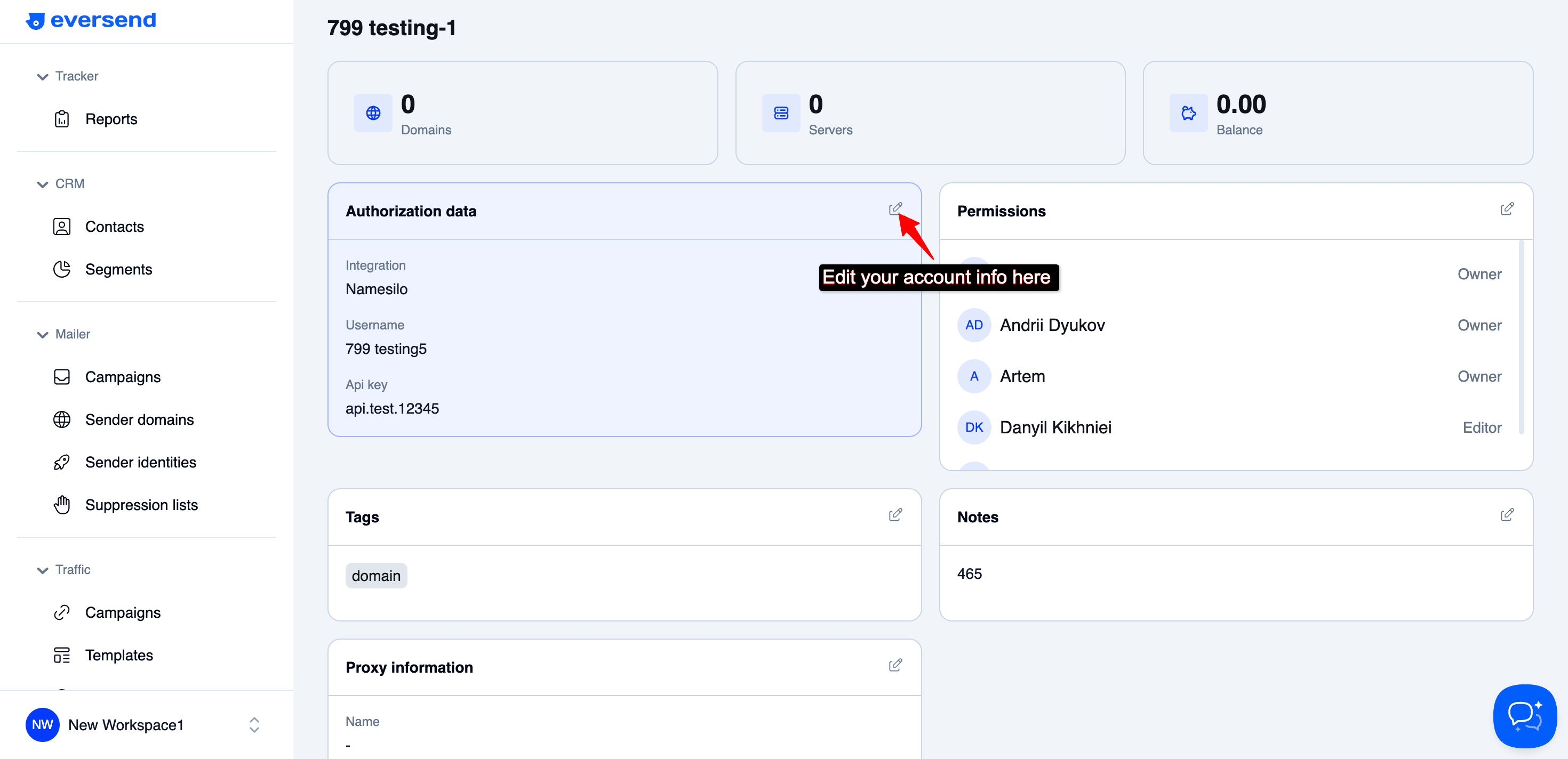
Task: Click the 0.00 Balance value
Action: click(1241, 104)
